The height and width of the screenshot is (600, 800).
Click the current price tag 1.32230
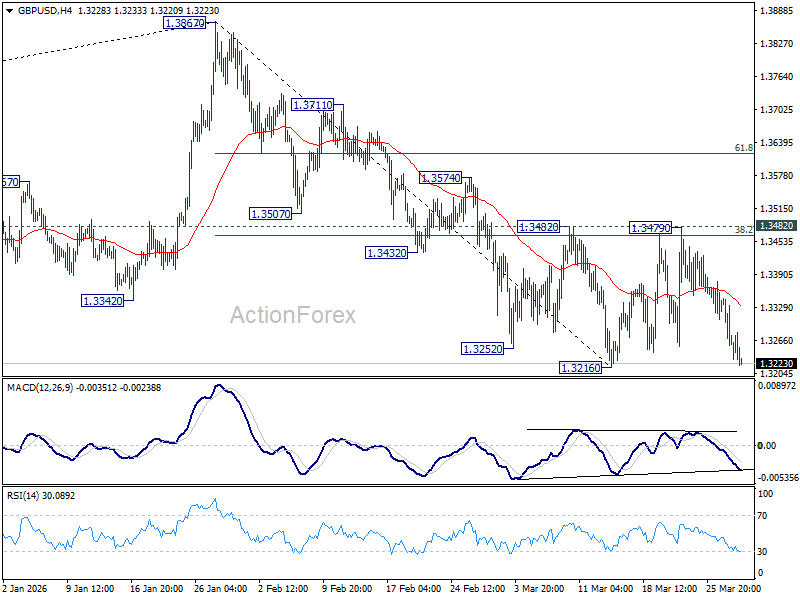(x=776, y=364)
